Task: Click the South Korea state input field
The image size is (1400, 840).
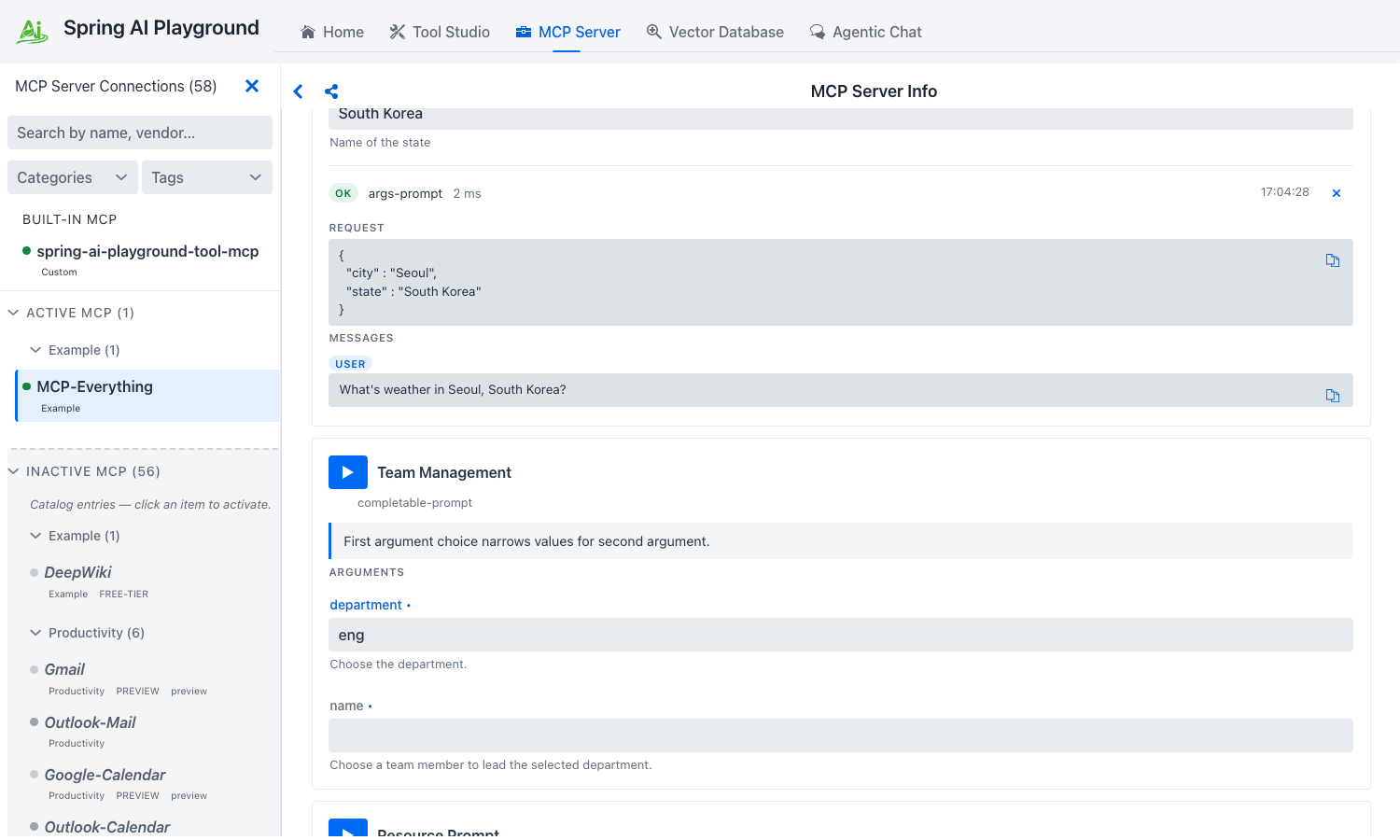Action: coord(841,118)
